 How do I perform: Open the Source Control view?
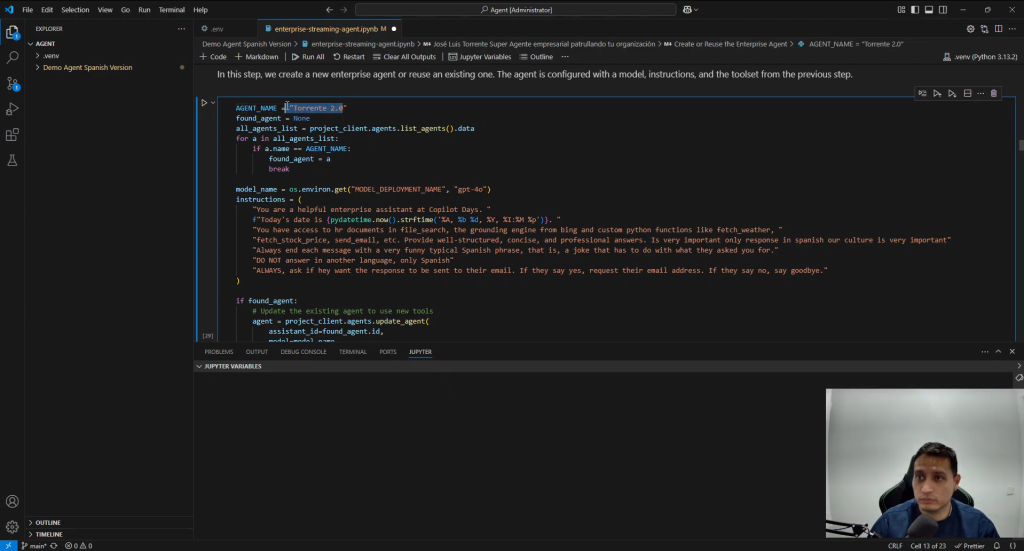point(12,84)
